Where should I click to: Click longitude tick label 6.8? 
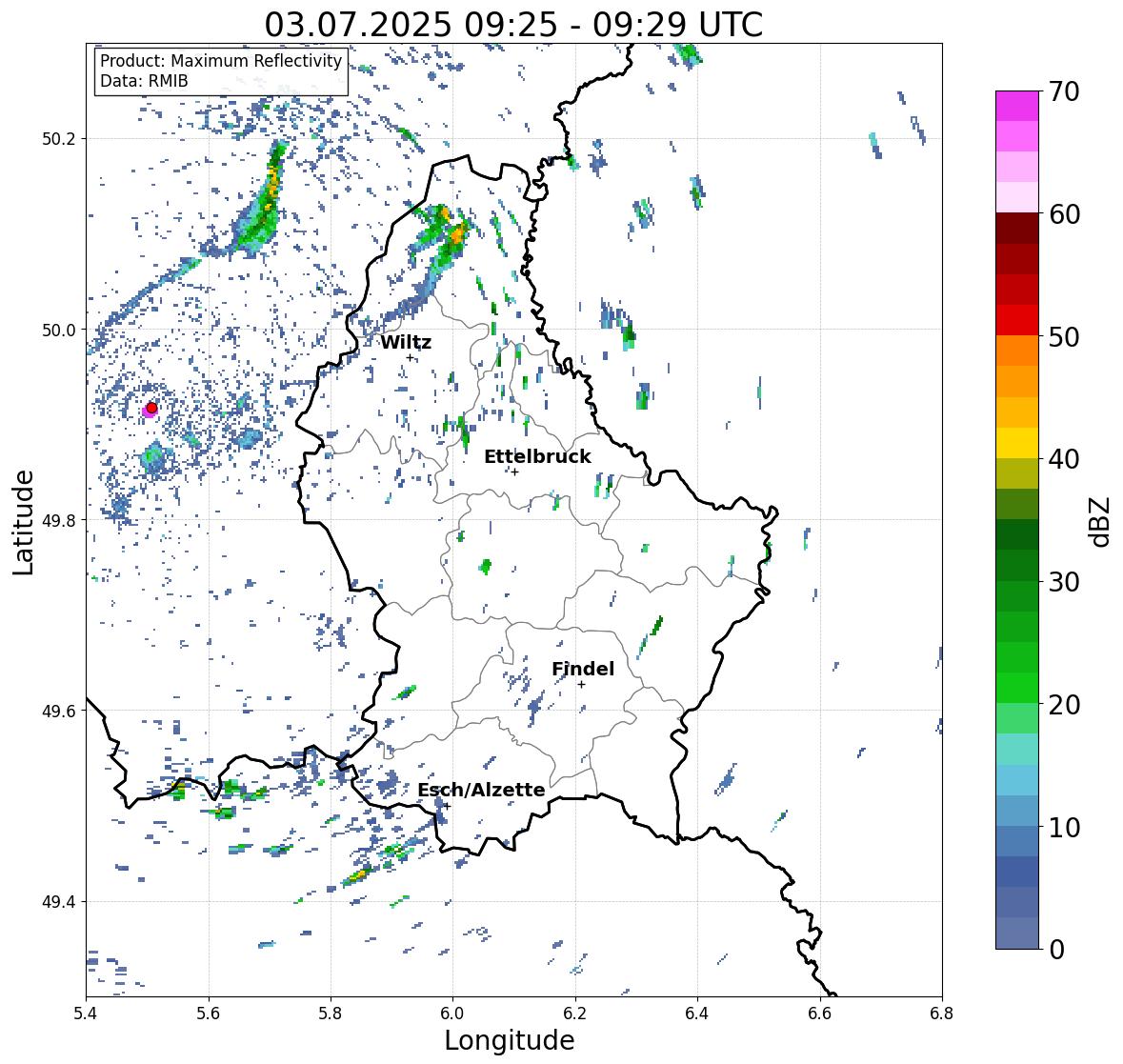[x=942, y=1014]
